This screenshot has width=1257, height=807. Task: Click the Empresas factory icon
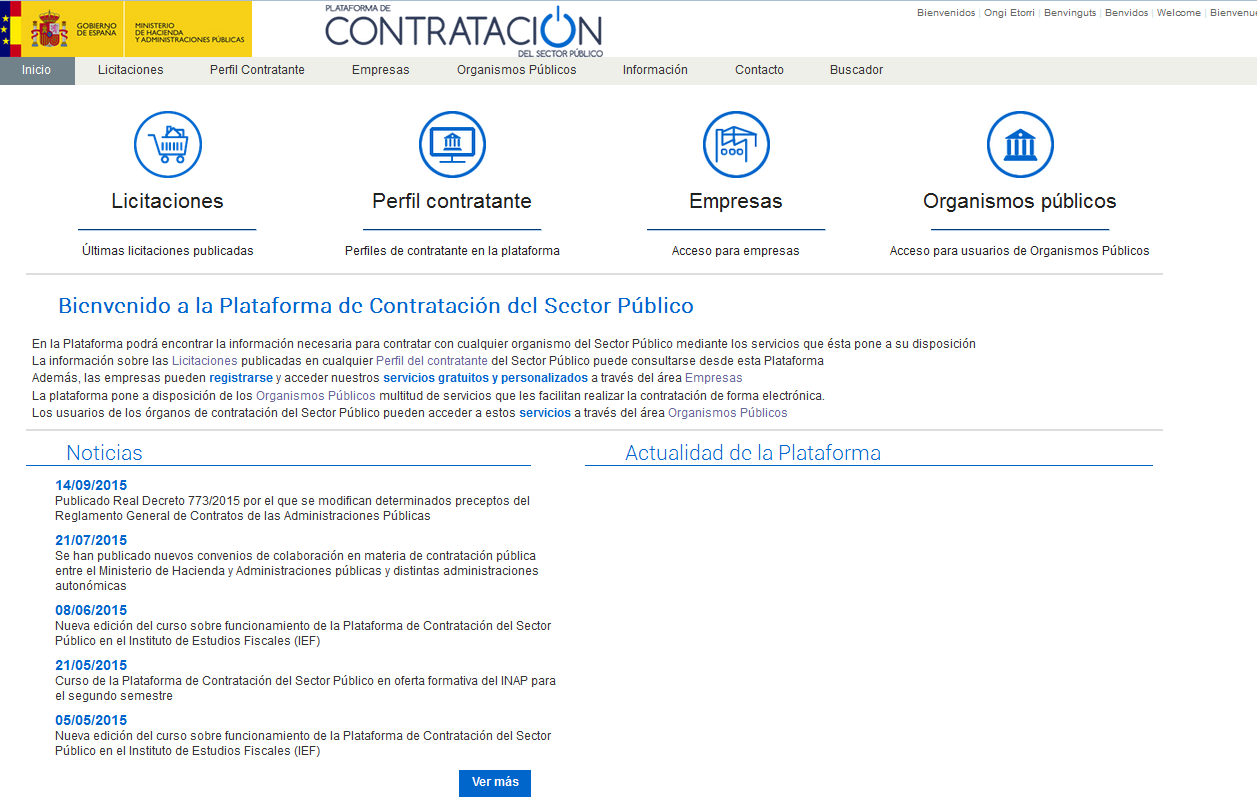point(736,145)
